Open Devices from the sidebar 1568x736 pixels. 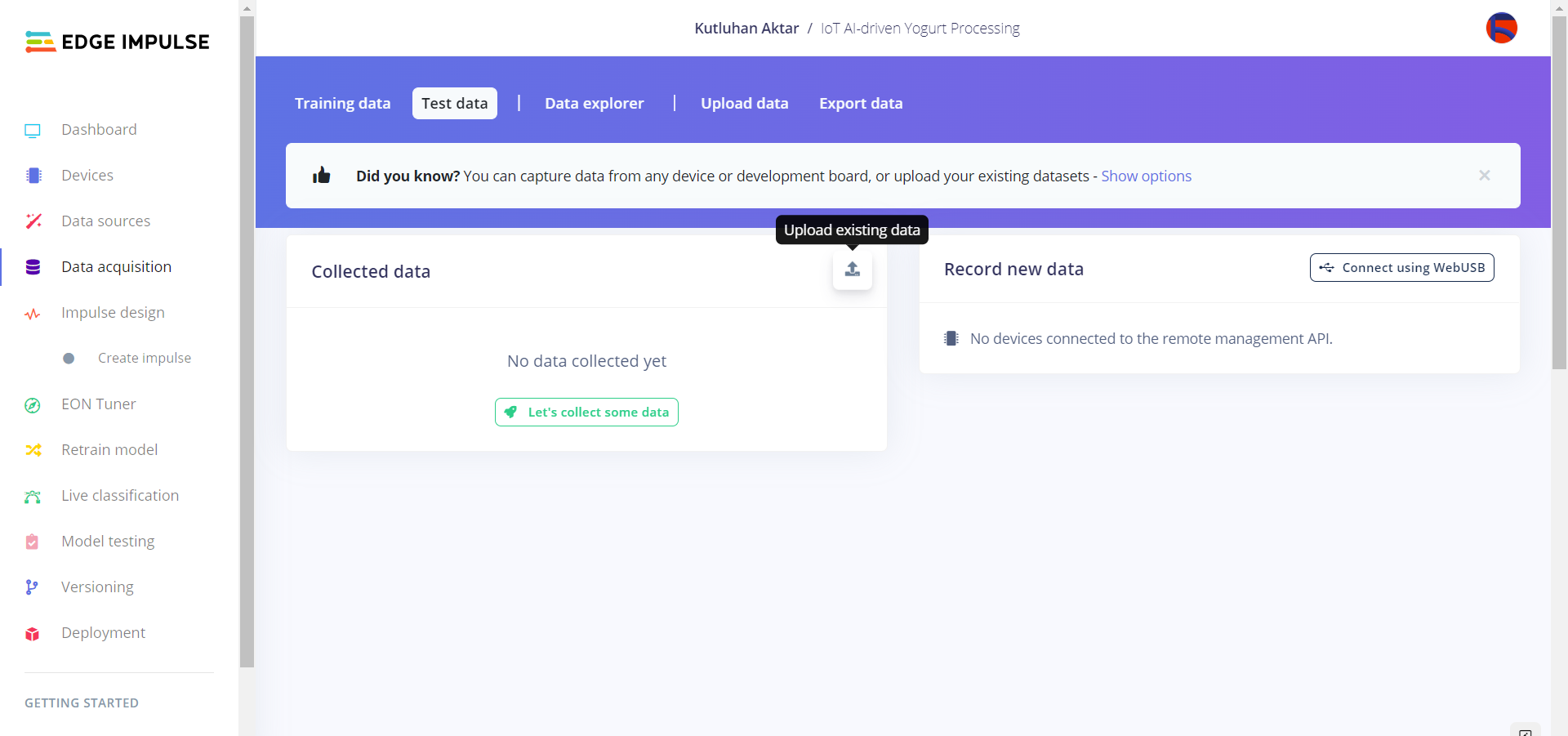[87, 176]
